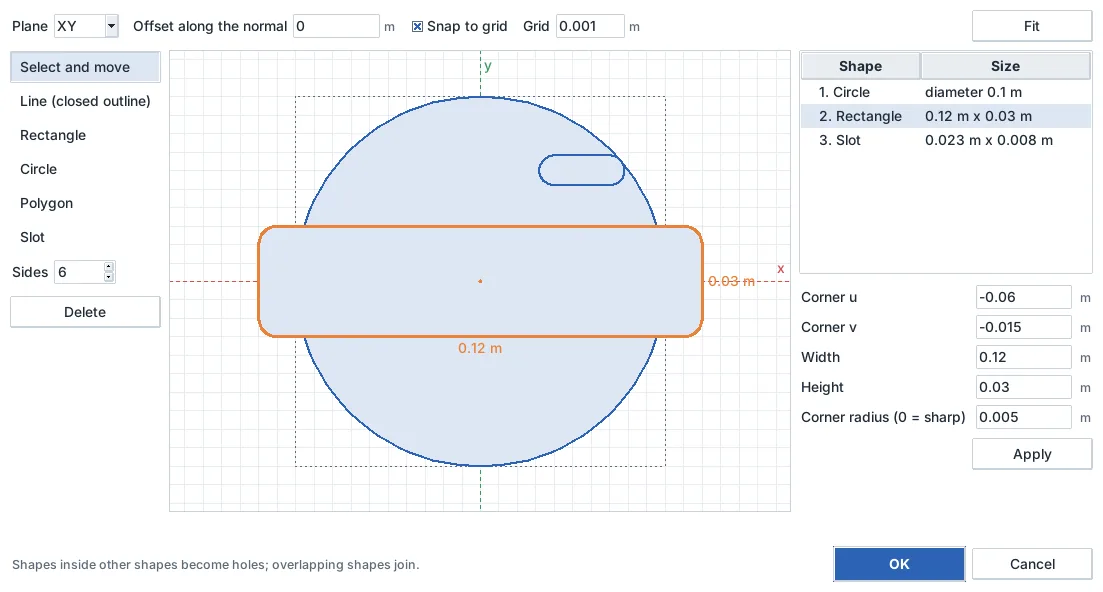Delete the selected shape
Screen dimensions: 1103x592
[85, 312]
